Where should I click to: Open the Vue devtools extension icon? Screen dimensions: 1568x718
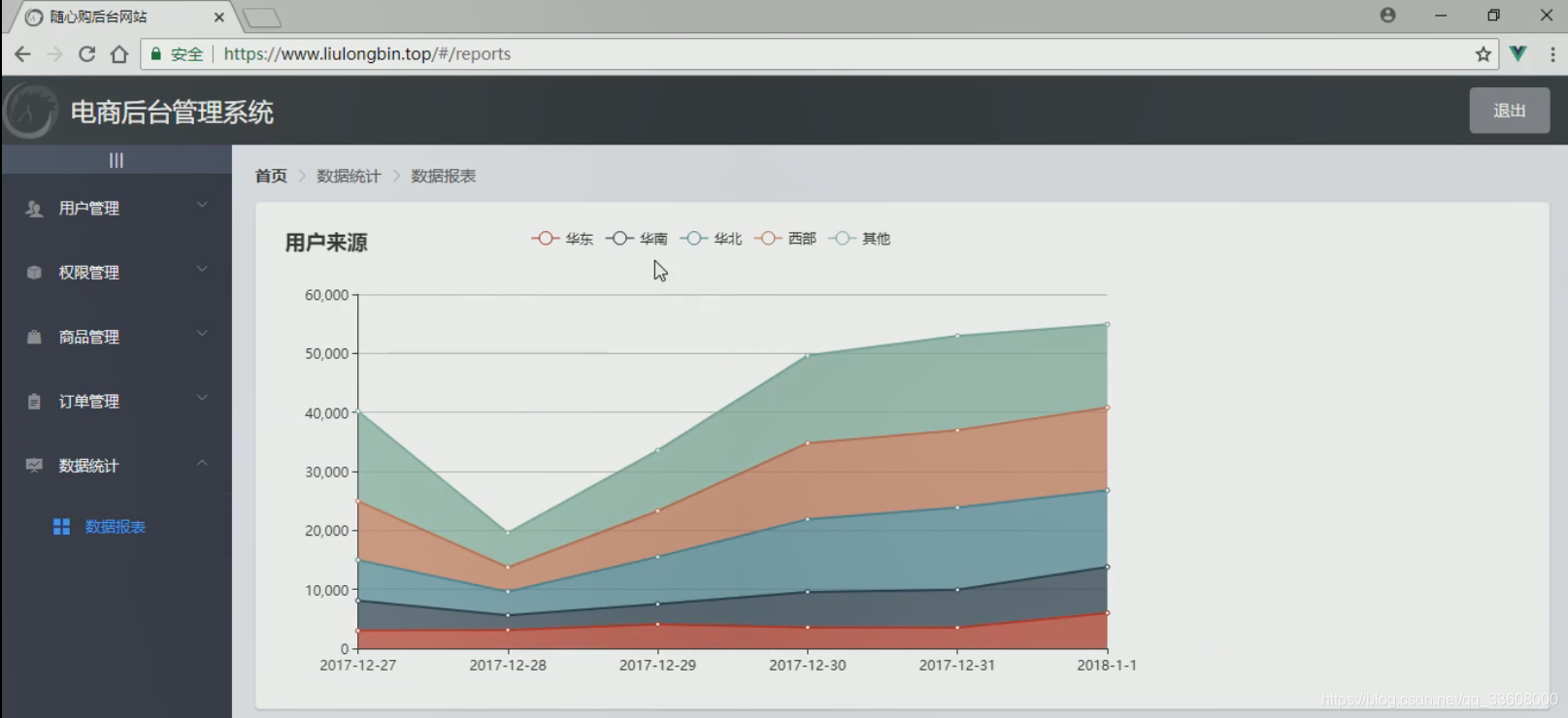pyautogui.click(x=1518, y=54)
